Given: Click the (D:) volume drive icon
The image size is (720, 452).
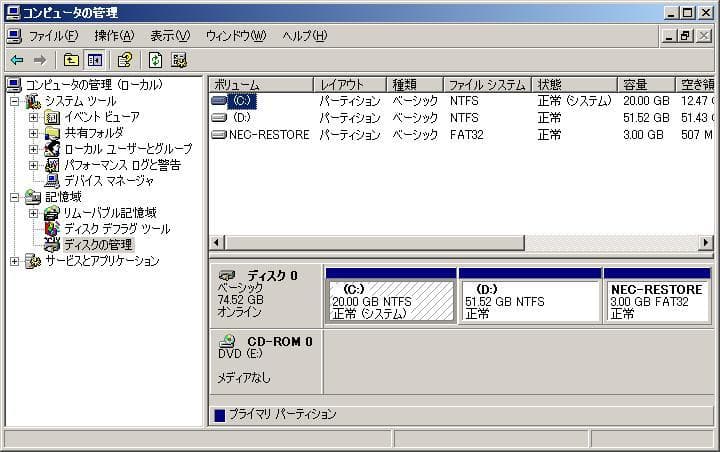Looking at the screenshot, I should point(219,118).
